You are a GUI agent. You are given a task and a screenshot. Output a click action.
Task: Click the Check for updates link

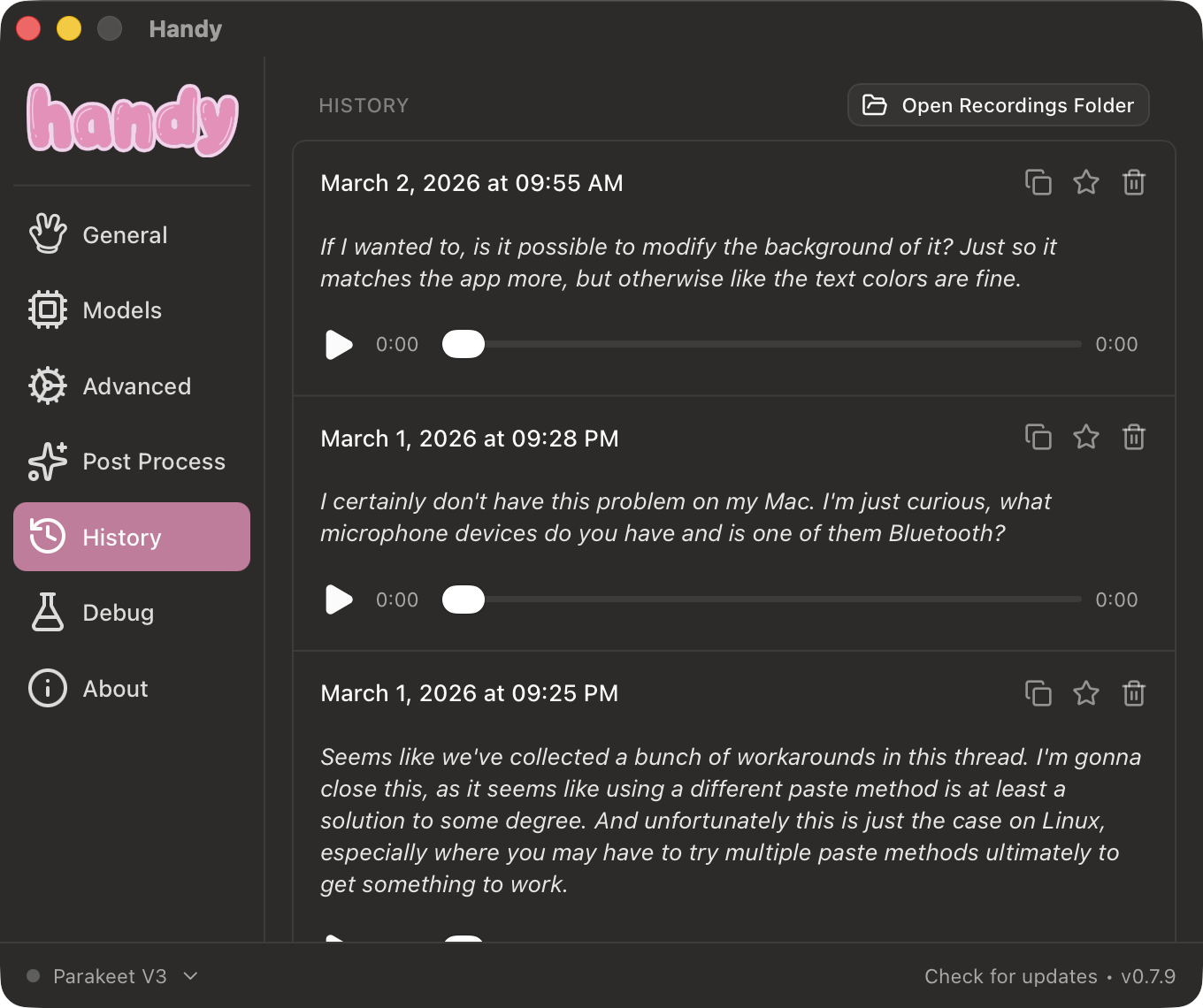[1010, 976]
